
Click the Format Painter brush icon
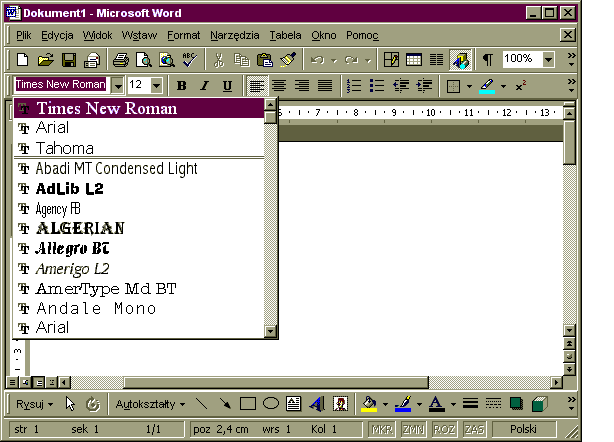(288, 60)
